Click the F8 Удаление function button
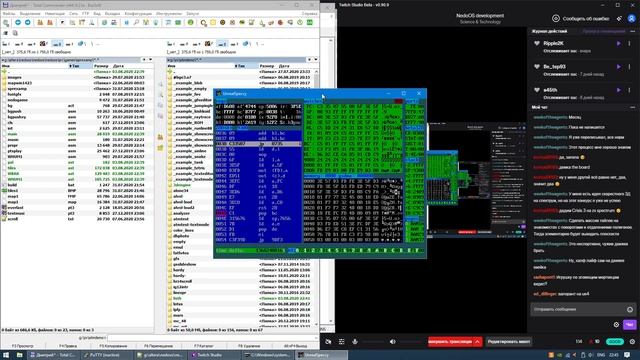This screenshot has width=640, height=360. coord(249,346)
